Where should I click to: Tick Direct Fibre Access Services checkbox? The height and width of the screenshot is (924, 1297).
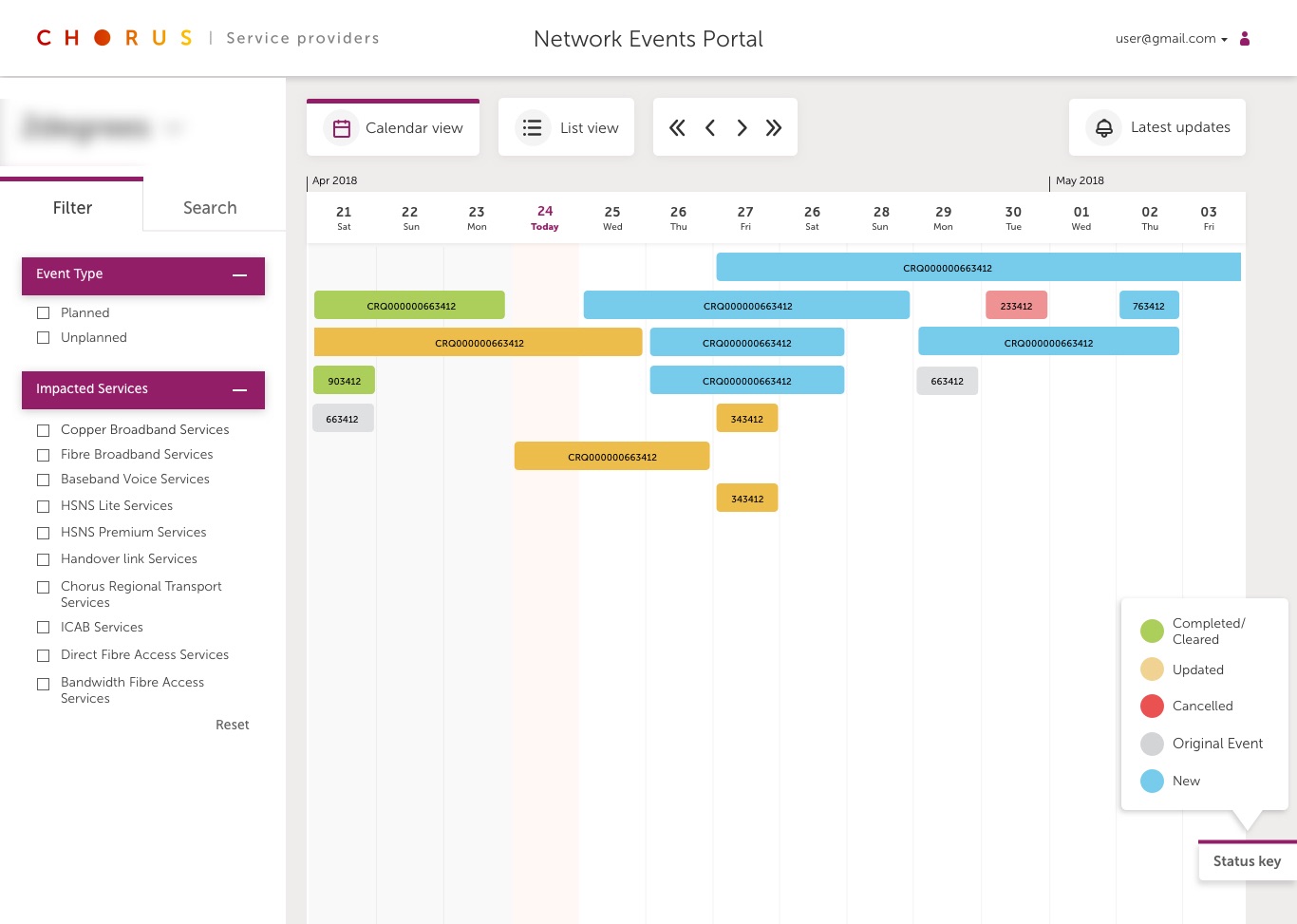[x=43, y=655]
